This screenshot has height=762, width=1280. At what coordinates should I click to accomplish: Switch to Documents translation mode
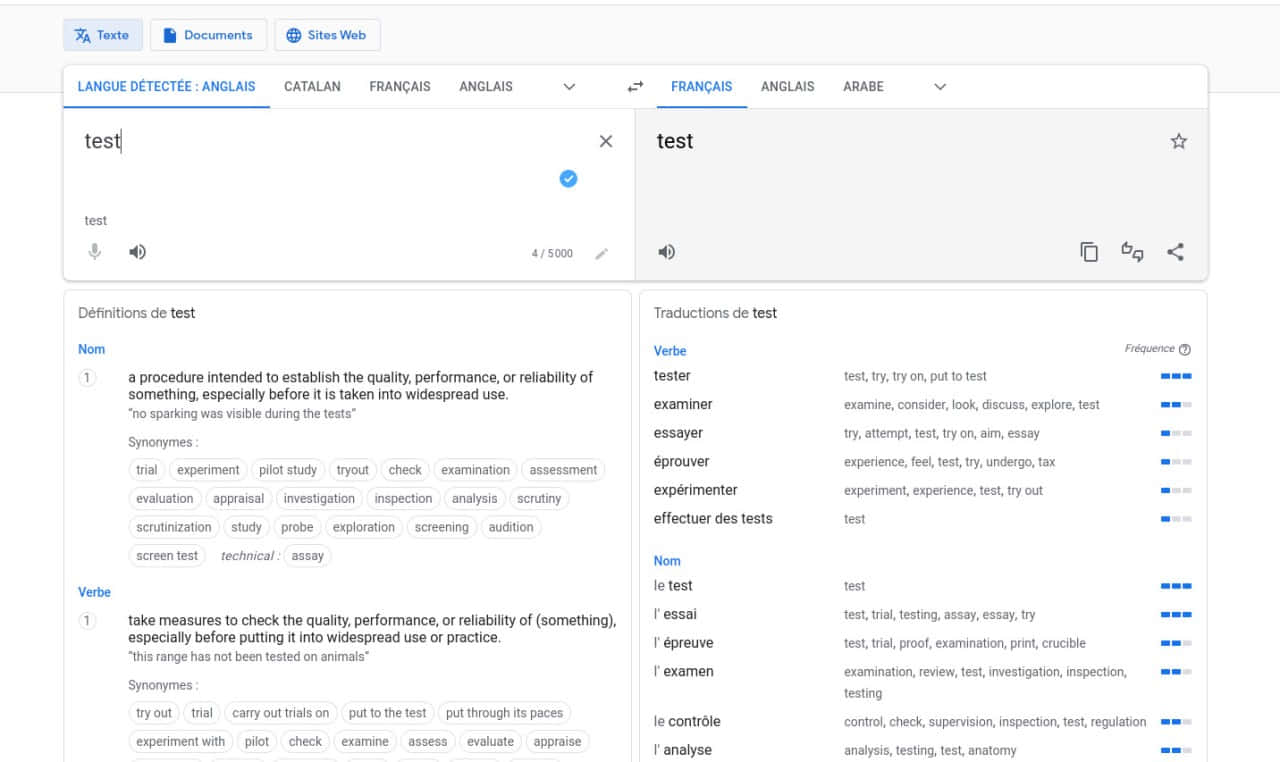pos(208,35)
